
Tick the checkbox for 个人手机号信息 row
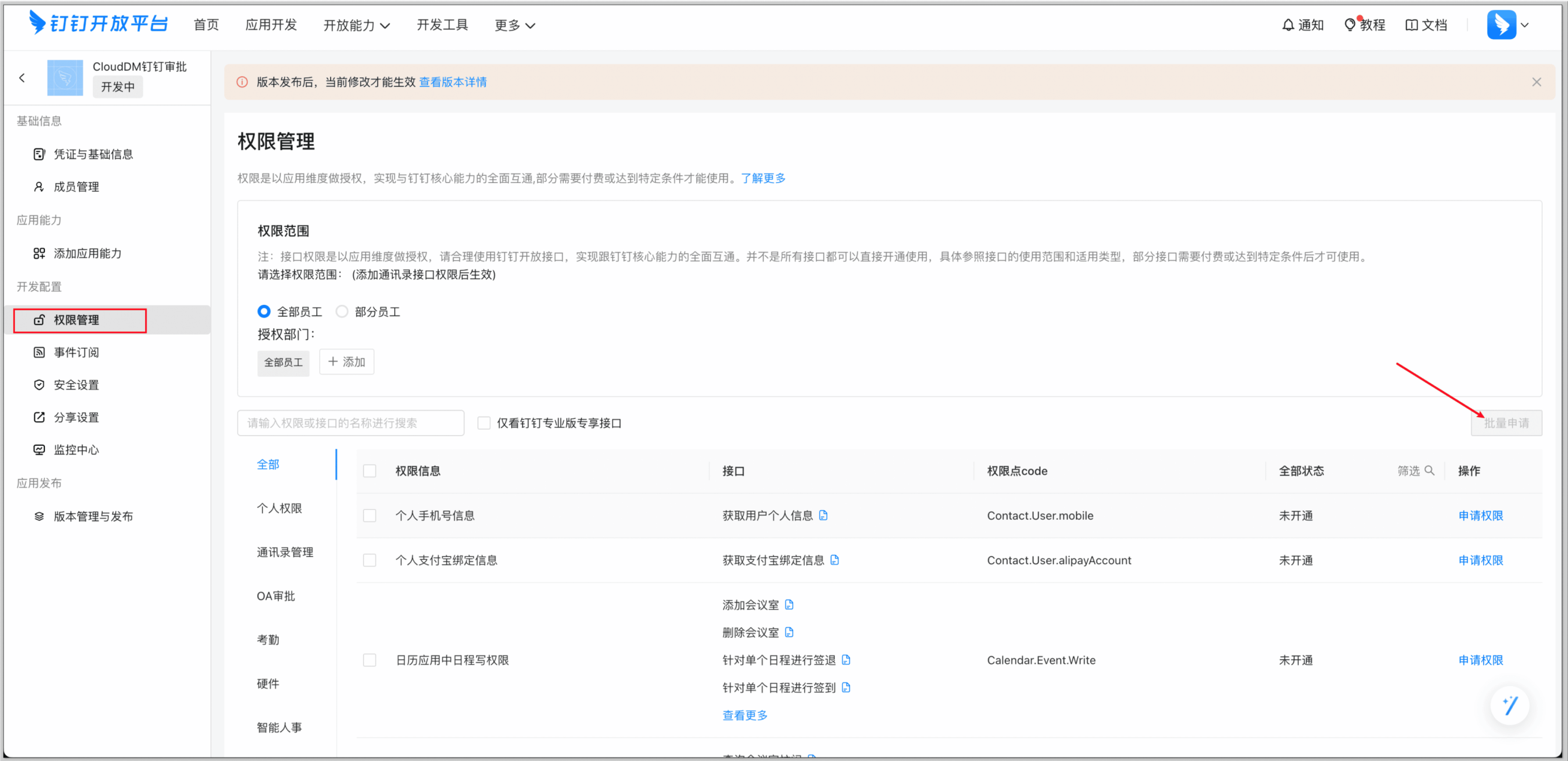tap(370, 516)
